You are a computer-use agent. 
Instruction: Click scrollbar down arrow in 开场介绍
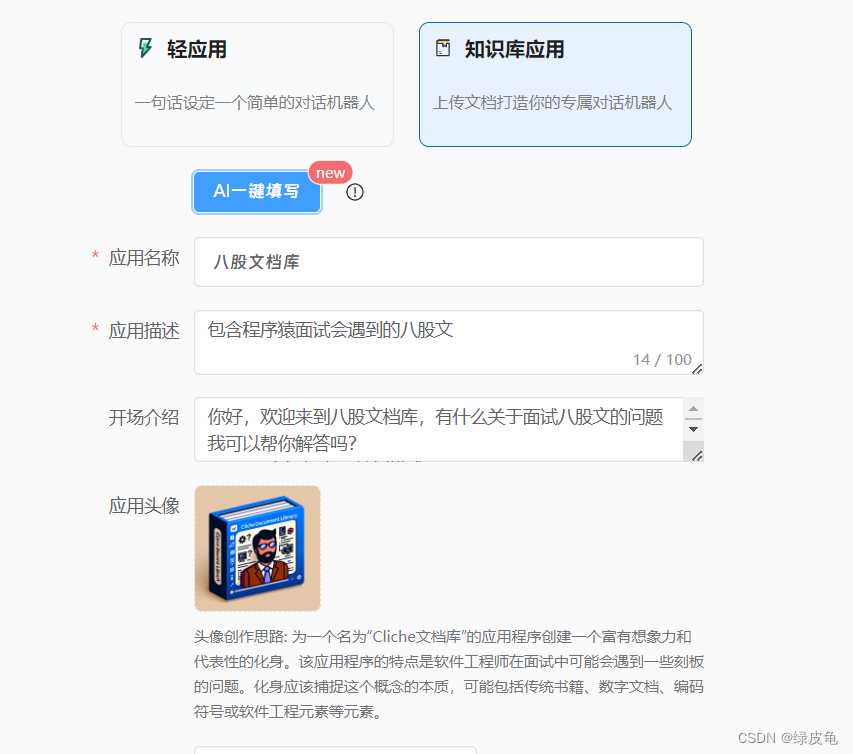(x=694, y=429)
